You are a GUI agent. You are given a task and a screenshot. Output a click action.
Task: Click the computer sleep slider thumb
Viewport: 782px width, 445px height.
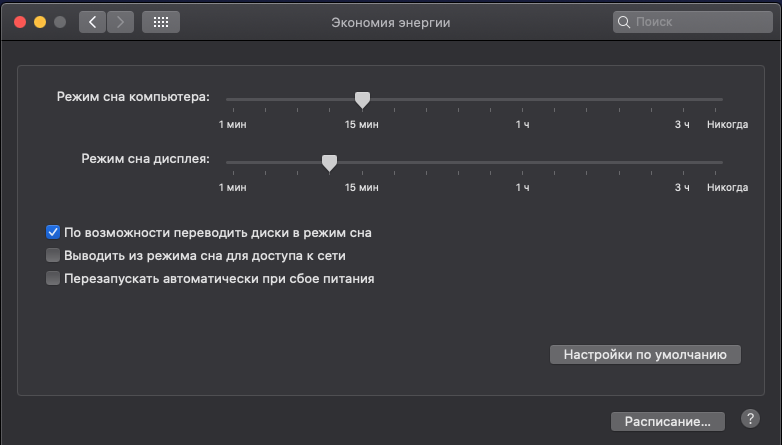pos(363,99)
